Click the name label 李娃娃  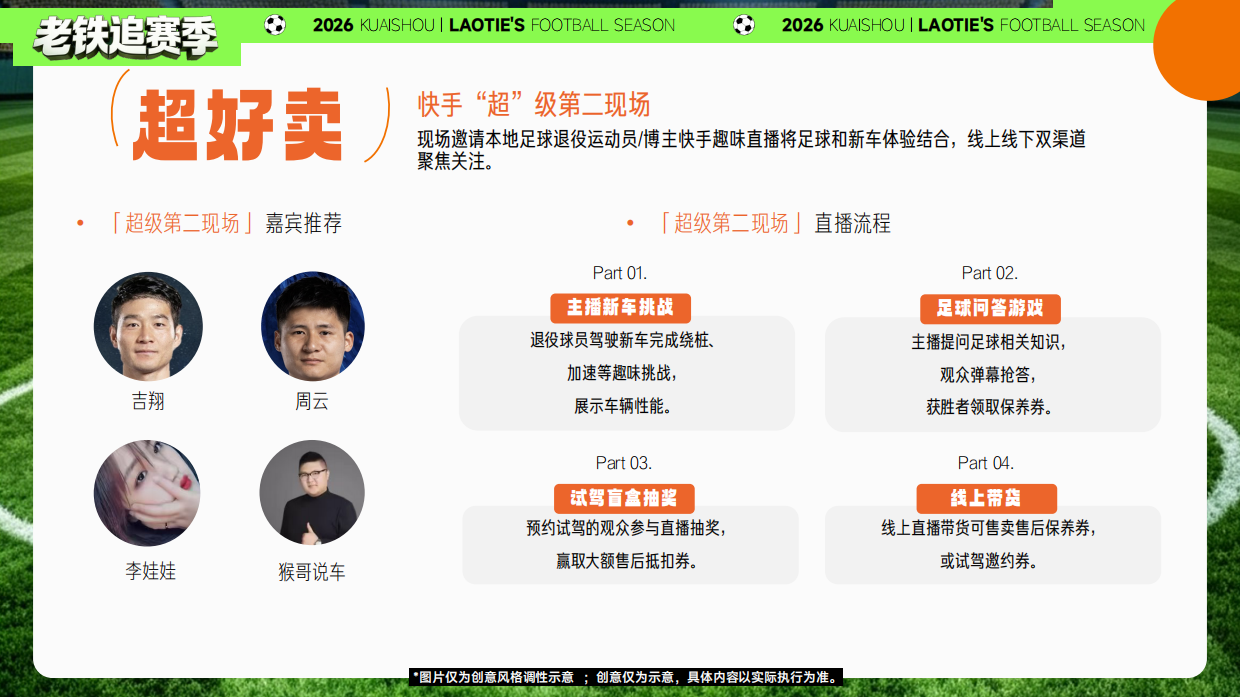[x=150, y=572]
